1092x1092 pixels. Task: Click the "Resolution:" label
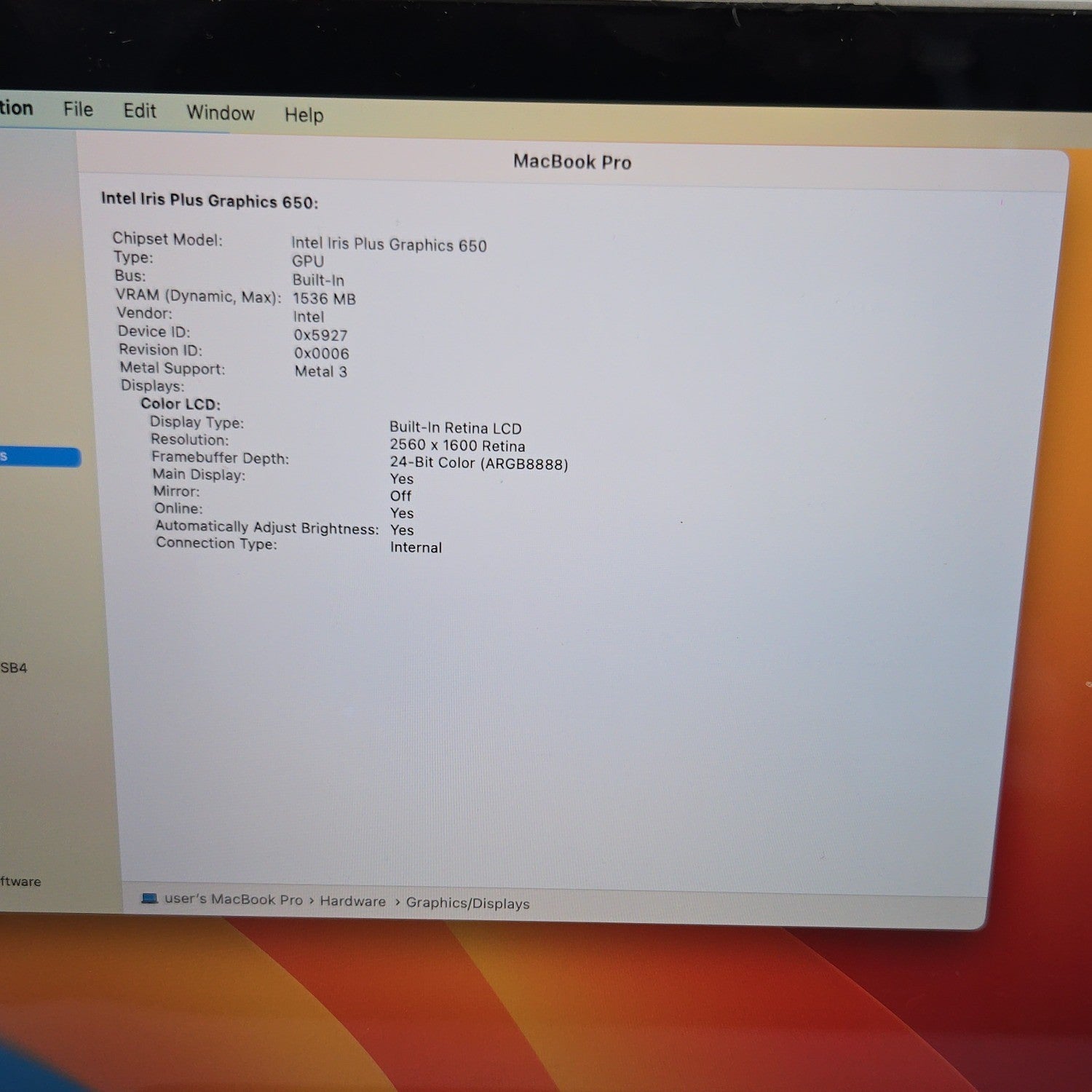point(189,440)
